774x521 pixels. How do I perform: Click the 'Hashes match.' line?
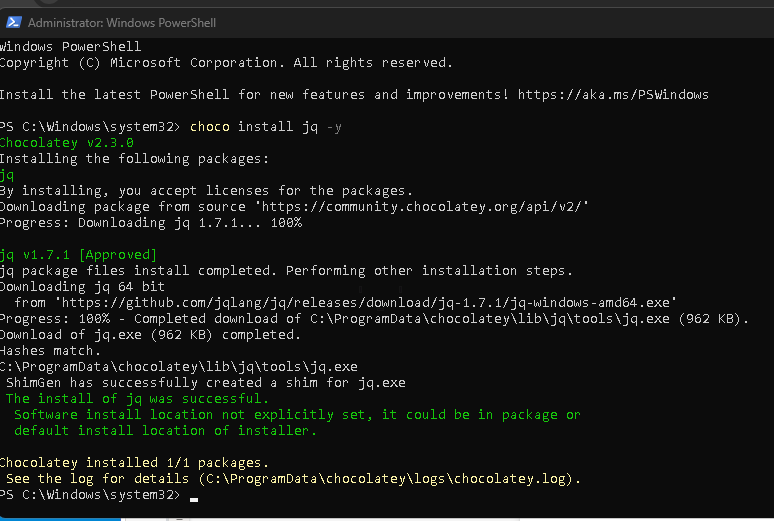coord(50,351)
